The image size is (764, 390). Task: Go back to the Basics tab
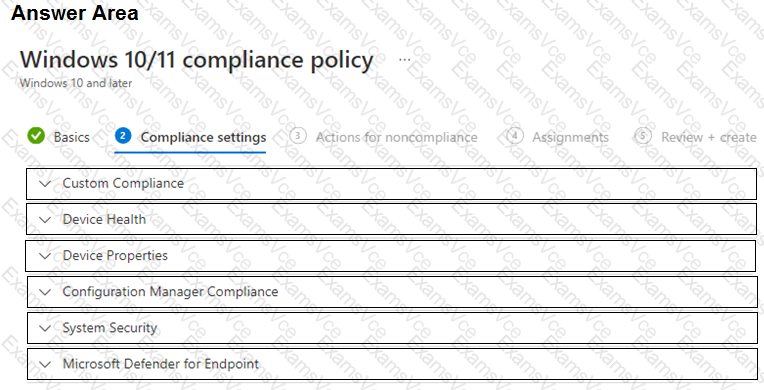pos(72,137)
